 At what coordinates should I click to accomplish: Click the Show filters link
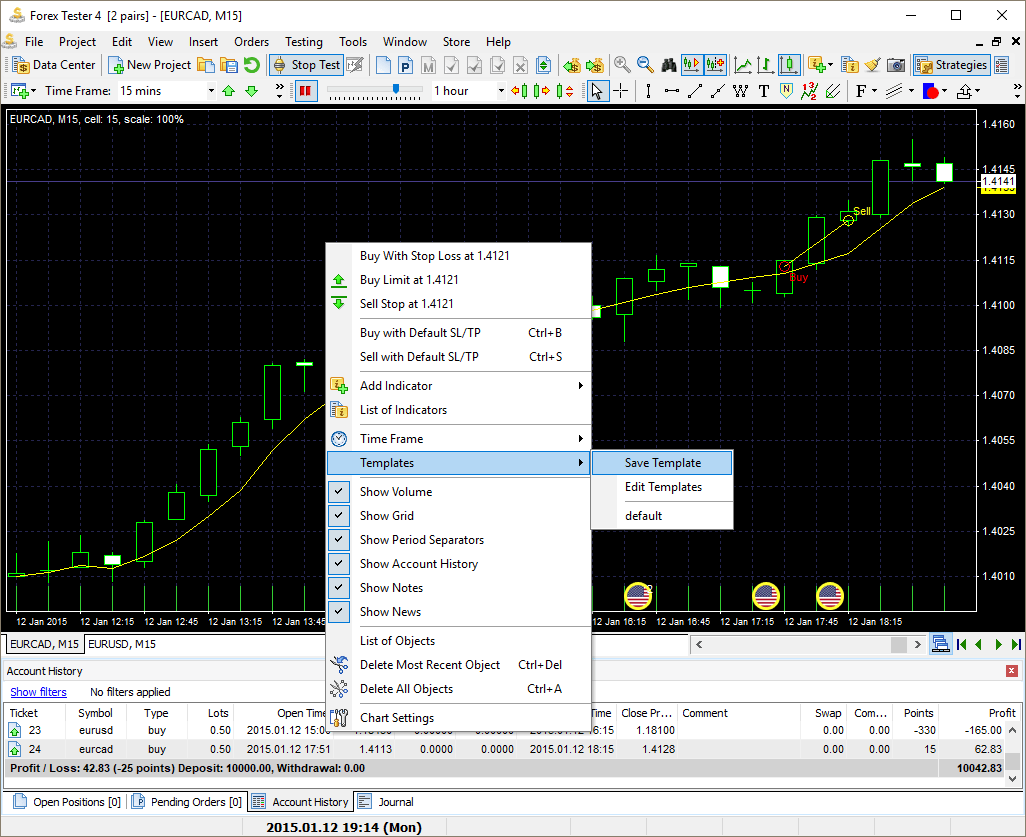click(x=39, y=692)
